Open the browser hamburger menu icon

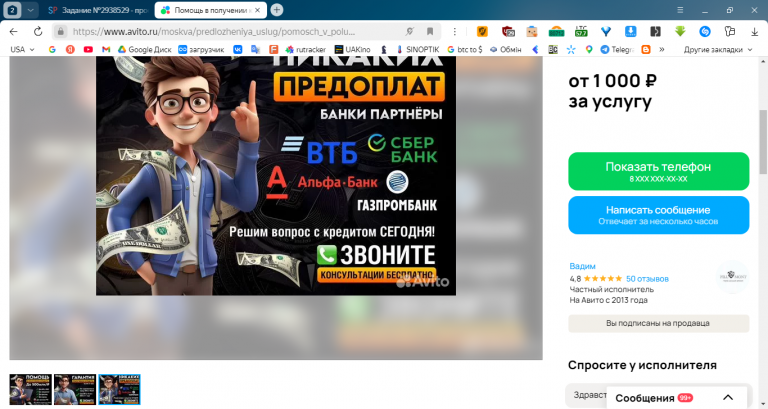(x=680, y=10)
